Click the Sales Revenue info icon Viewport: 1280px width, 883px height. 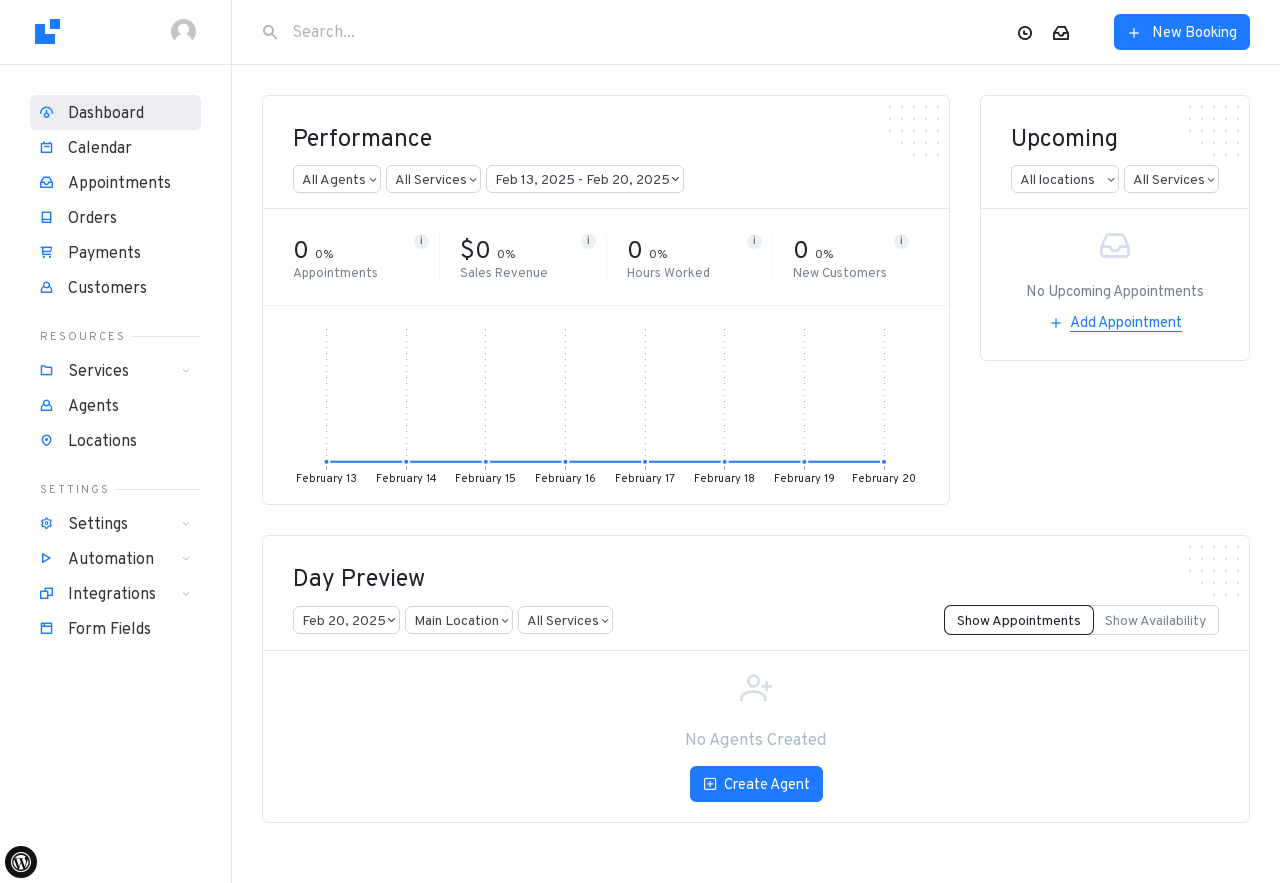click(x=588, y=241)
